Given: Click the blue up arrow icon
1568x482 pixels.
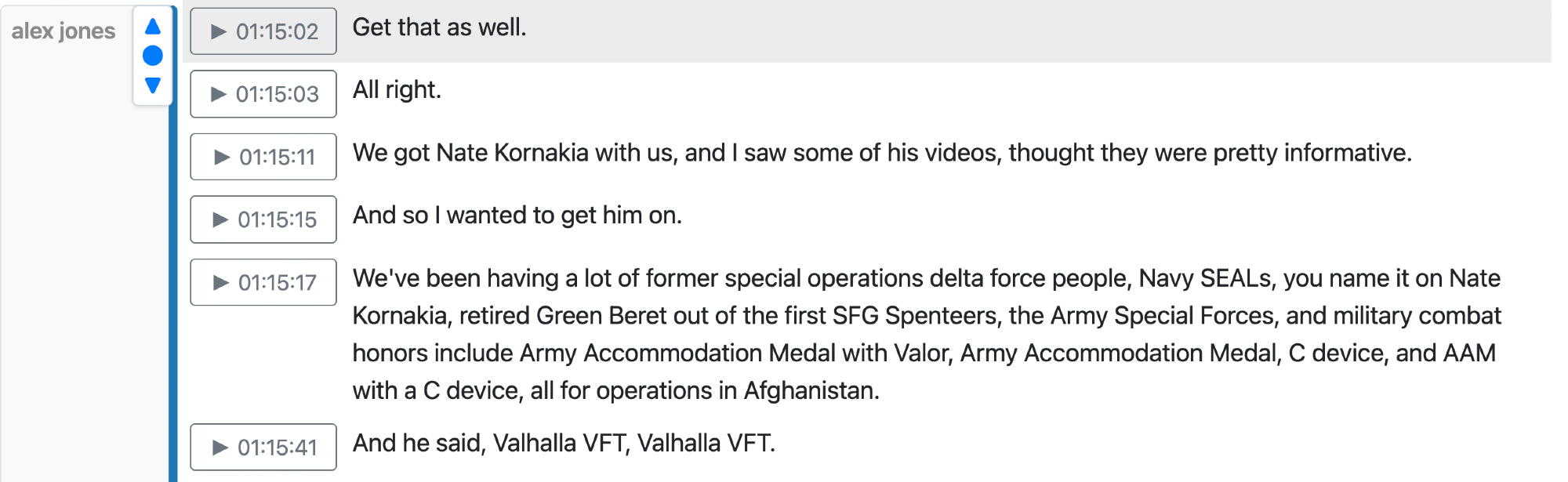Looking at the screenshot, I should [153, 27].
